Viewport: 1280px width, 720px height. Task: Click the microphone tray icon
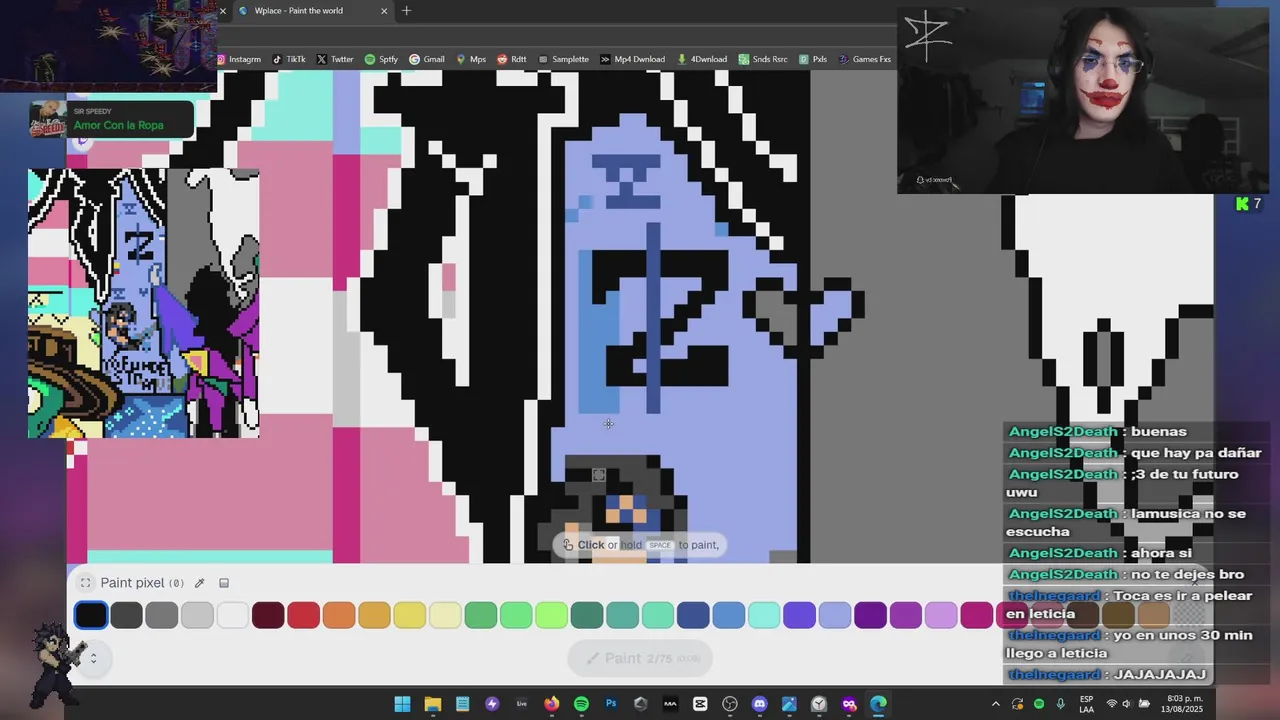point(1061,704)
